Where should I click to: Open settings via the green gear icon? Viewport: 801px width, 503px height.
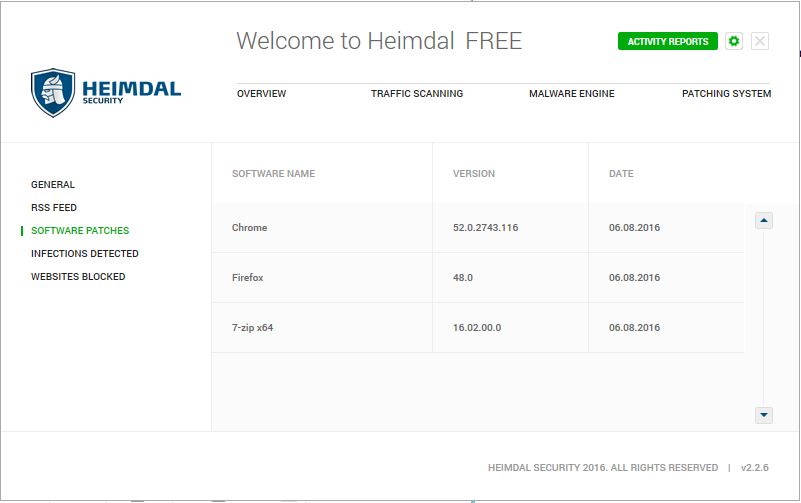(x=734, y=41)
